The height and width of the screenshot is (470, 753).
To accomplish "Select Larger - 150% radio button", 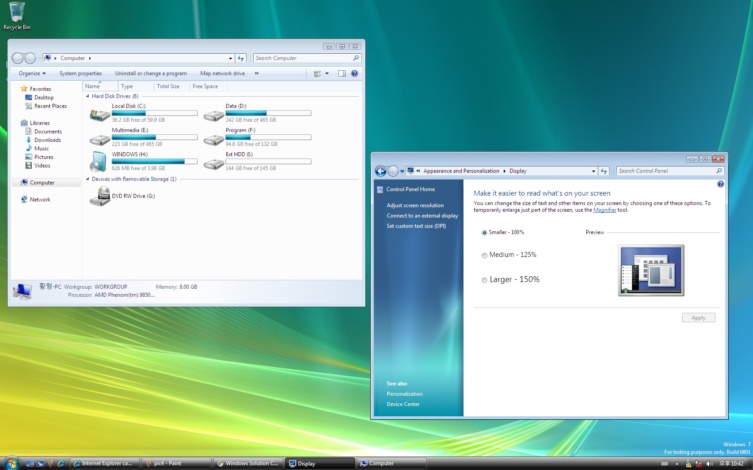I will click(484, 280).
